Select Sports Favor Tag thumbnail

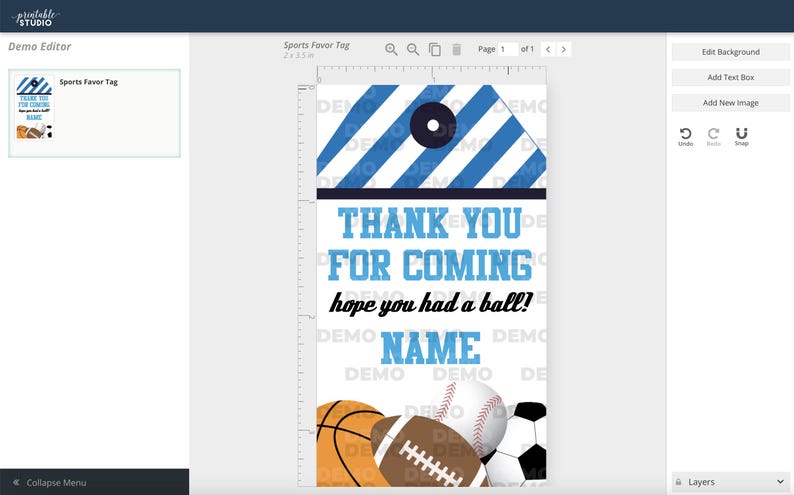pos(34,107)
